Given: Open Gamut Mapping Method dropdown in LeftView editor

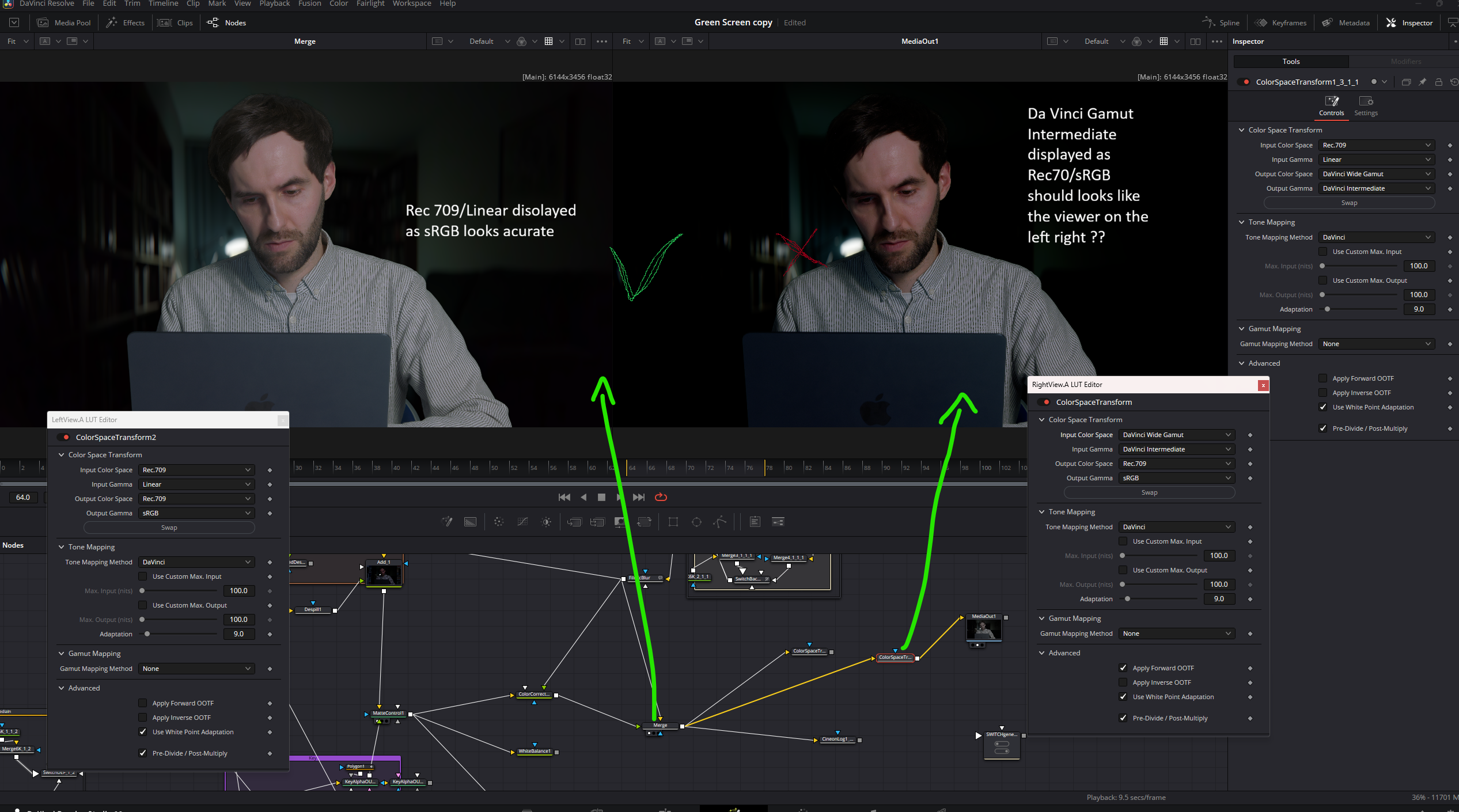Looking at the screenshot, I should coord(196,669).
